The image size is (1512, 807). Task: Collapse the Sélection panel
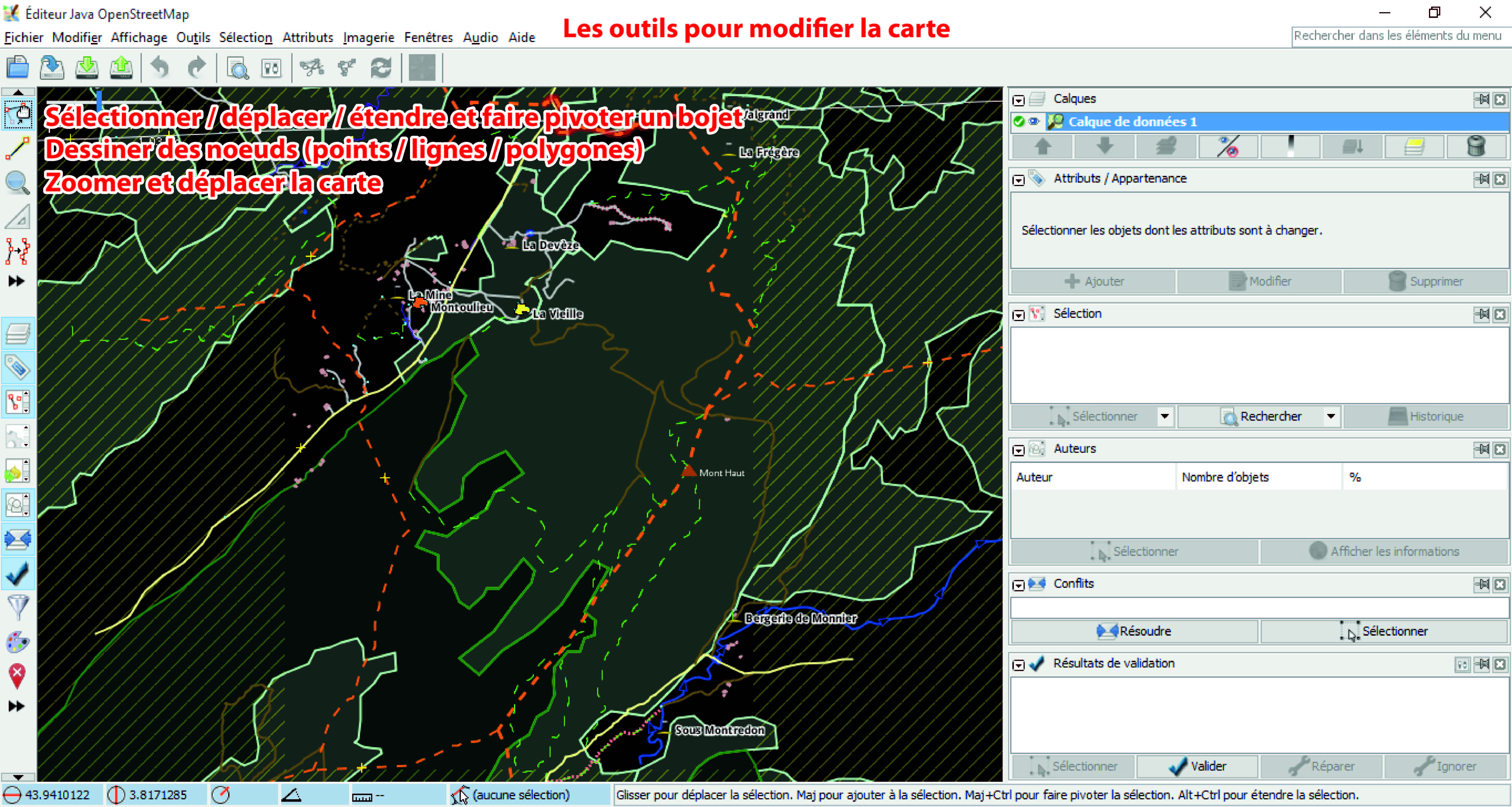click(1018, 315)
